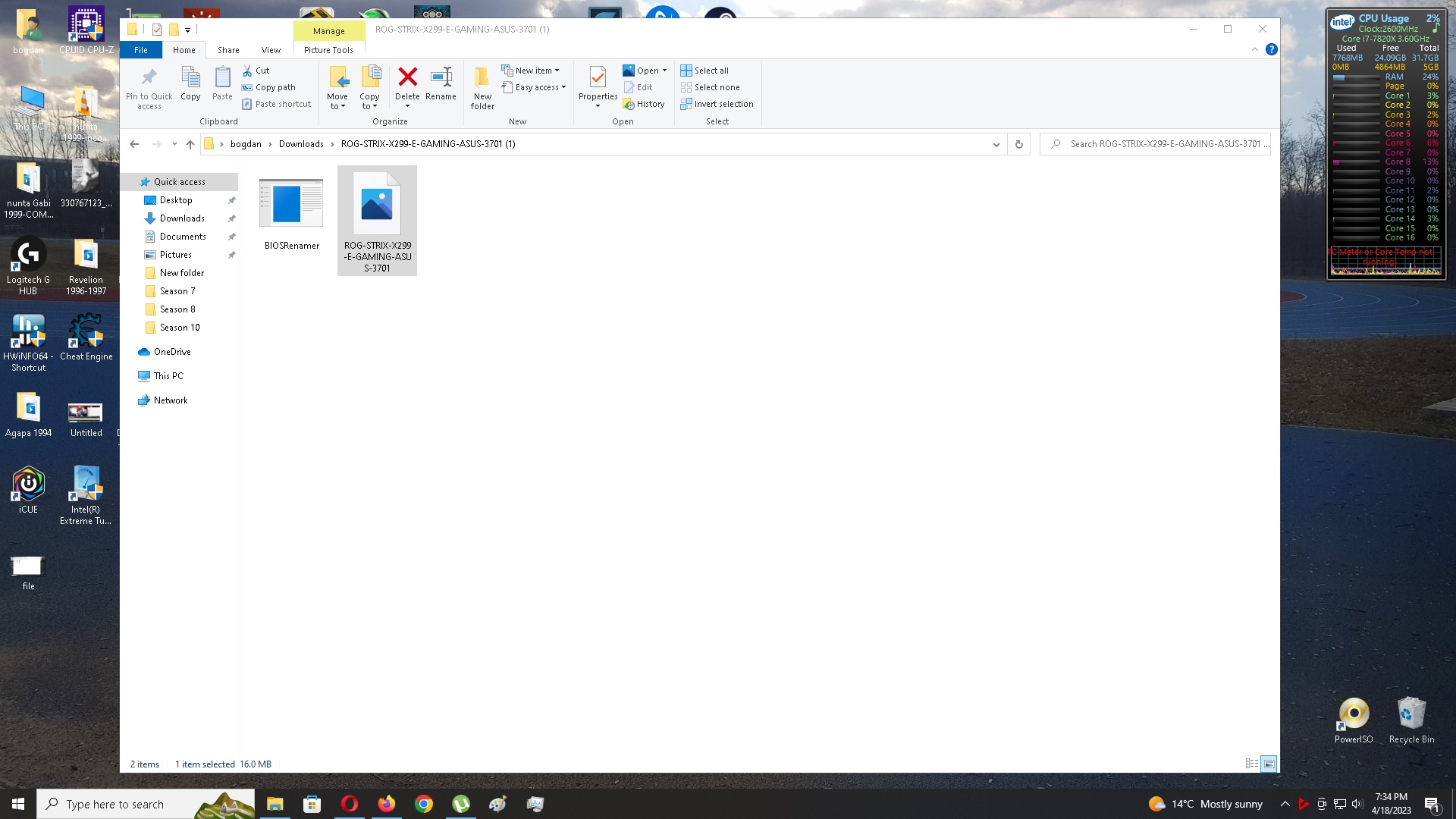The width and height of the screenshot is (1456, 819).
Task: Open Documents in navigation pane
Action: tap(183, 237)
